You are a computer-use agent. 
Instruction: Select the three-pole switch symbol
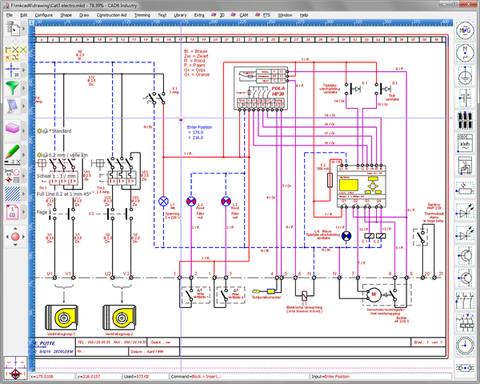coord(465,301)
